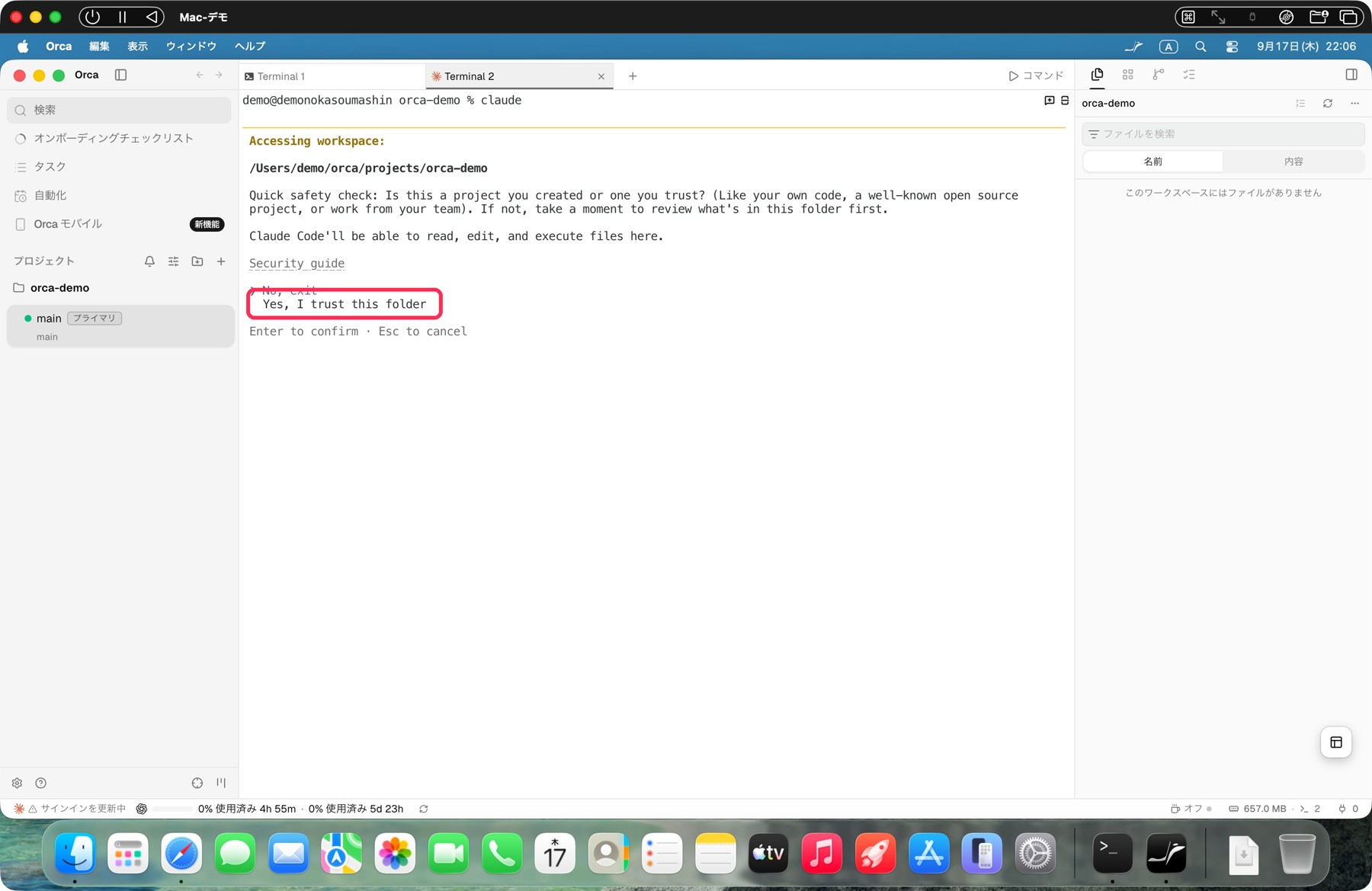Choose "Yes, I trust this folder"
The image size is (1372, 891).
point(344,304)
